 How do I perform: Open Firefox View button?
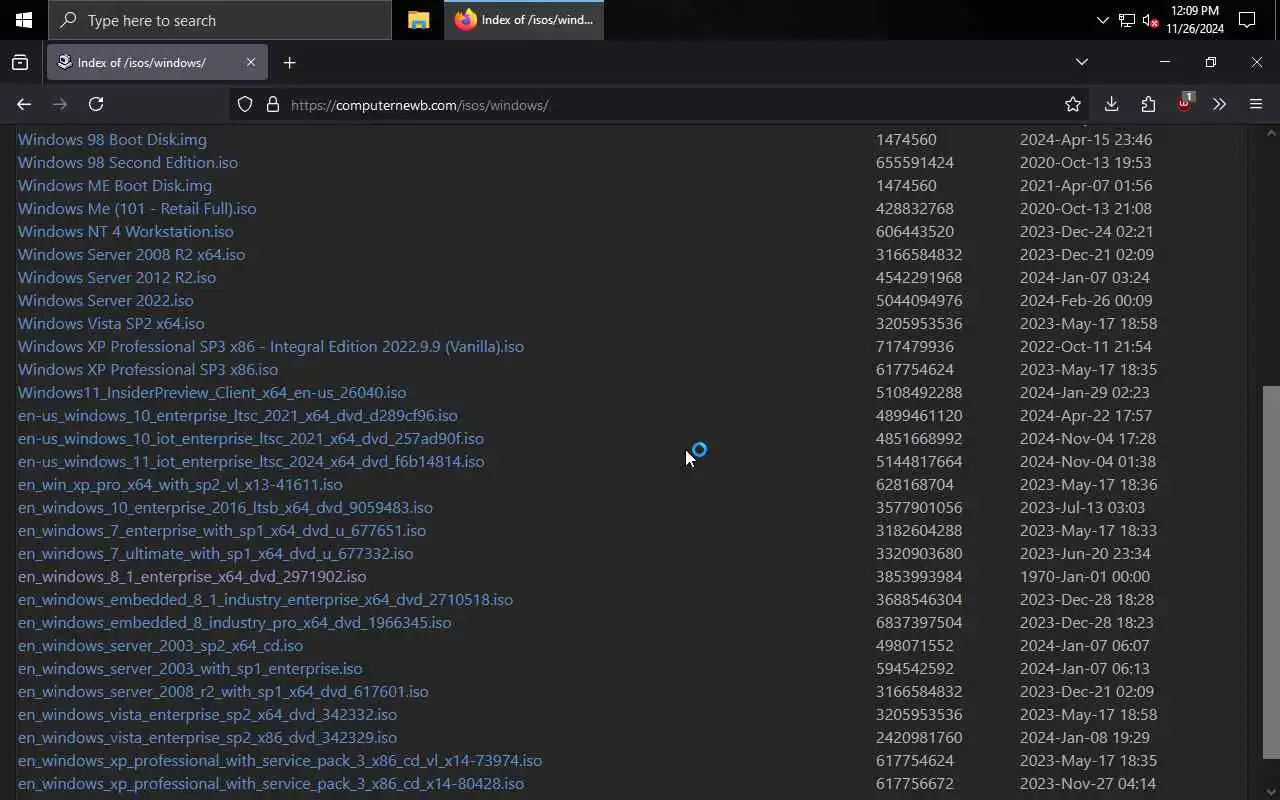20,62
